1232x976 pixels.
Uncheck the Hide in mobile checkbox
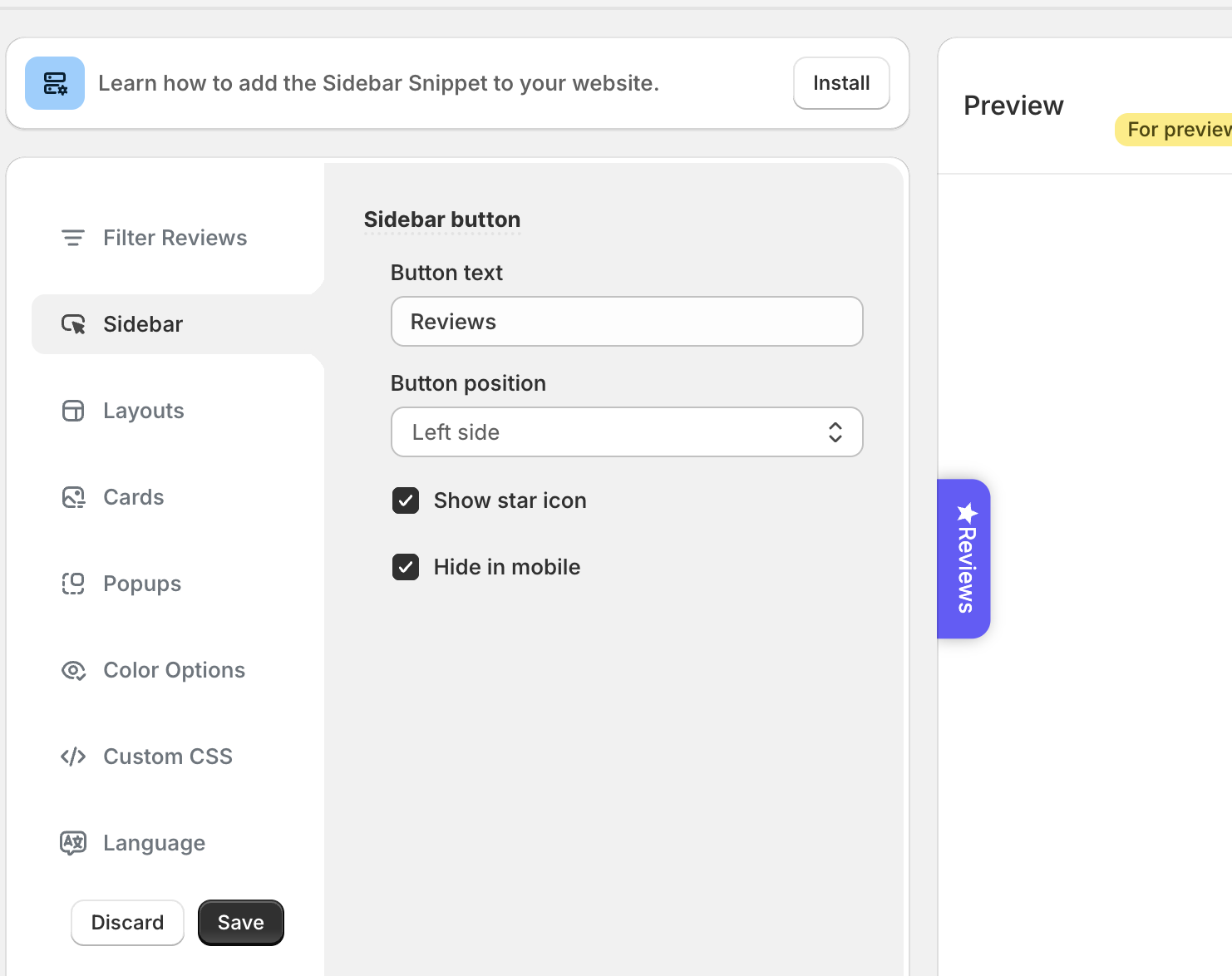tap(406, 567)
